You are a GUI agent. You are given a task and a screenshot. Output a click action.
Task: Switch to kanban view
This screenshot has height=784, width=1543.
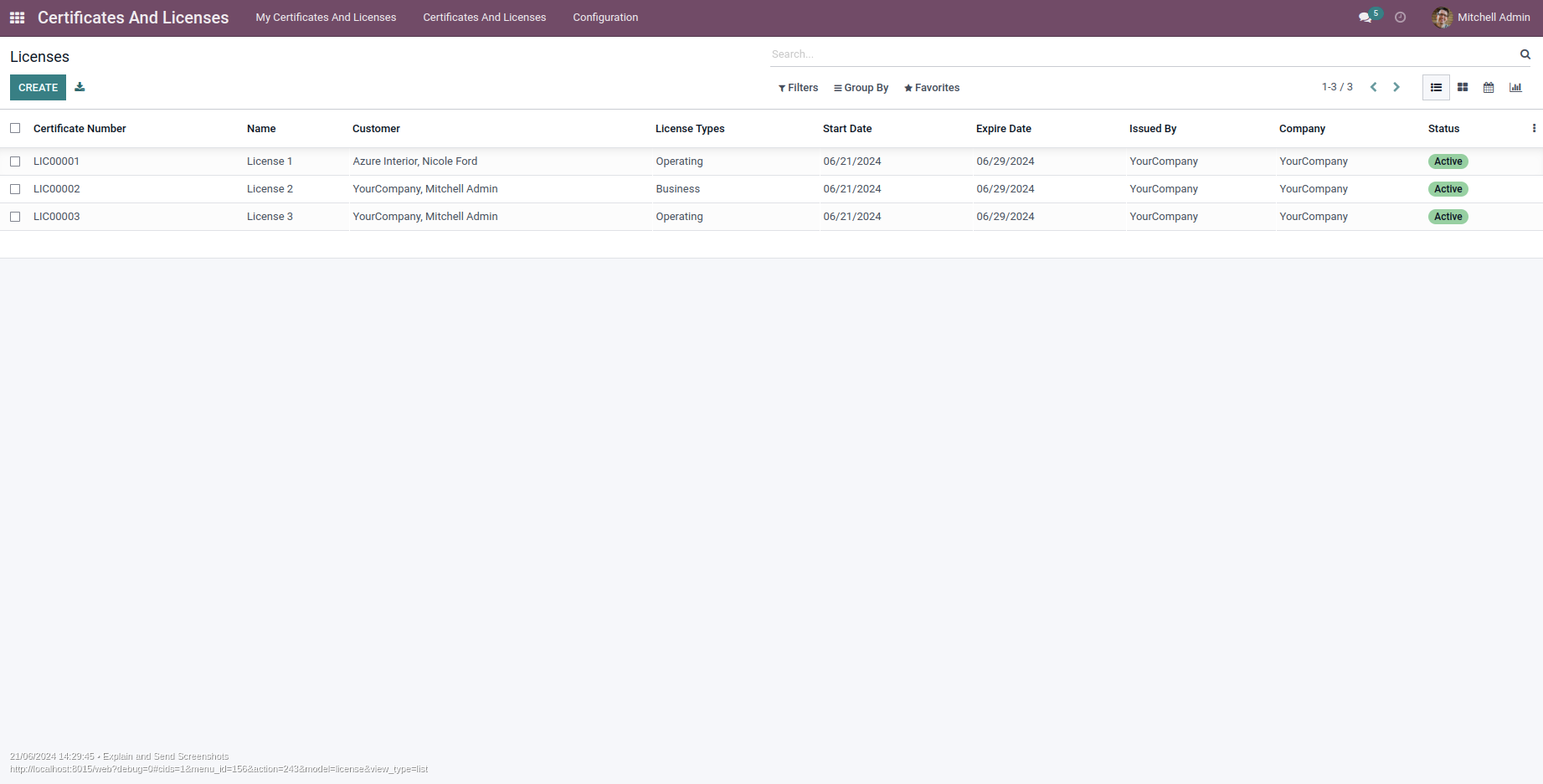(1463, 87)
